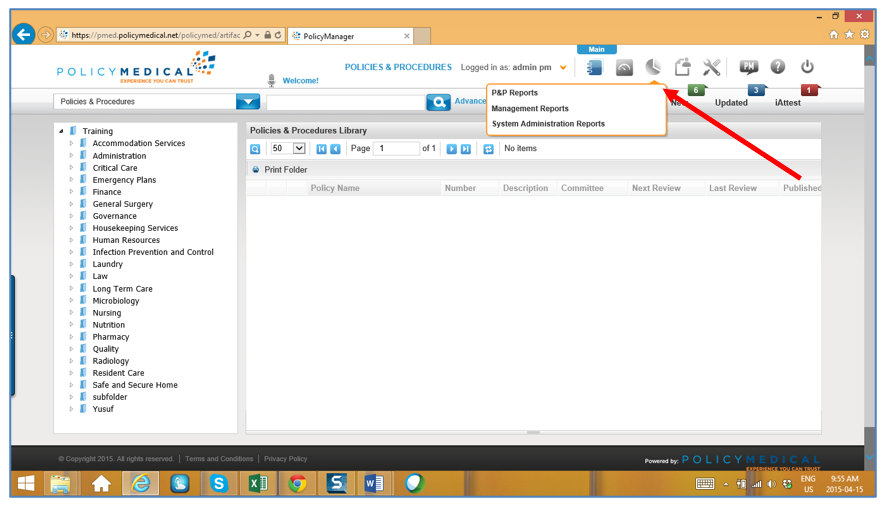The image size is (884, 508).
Task: Select the Pharmacy folder
Action: [x=110, y=337]
